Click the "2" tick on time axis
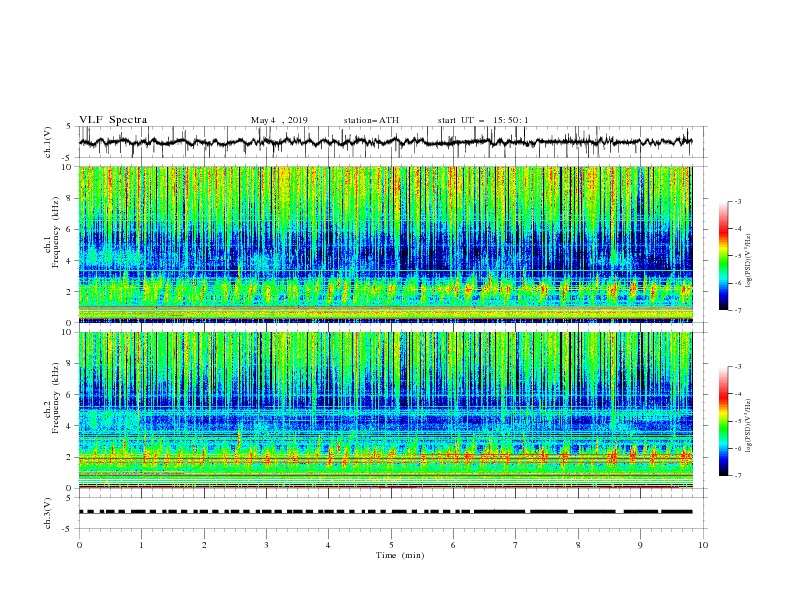792x612 pixels. tap(204, 545)
